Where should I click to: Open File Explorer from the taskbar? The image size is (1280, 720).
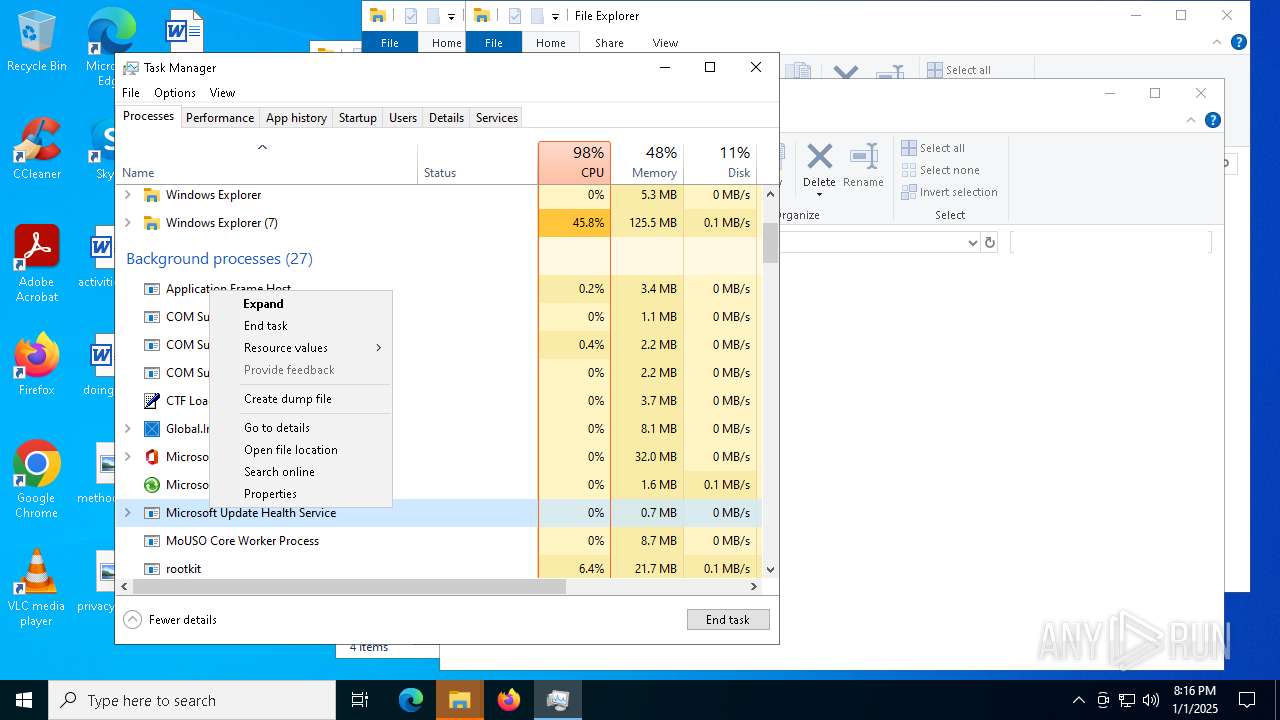click(460, 700)
